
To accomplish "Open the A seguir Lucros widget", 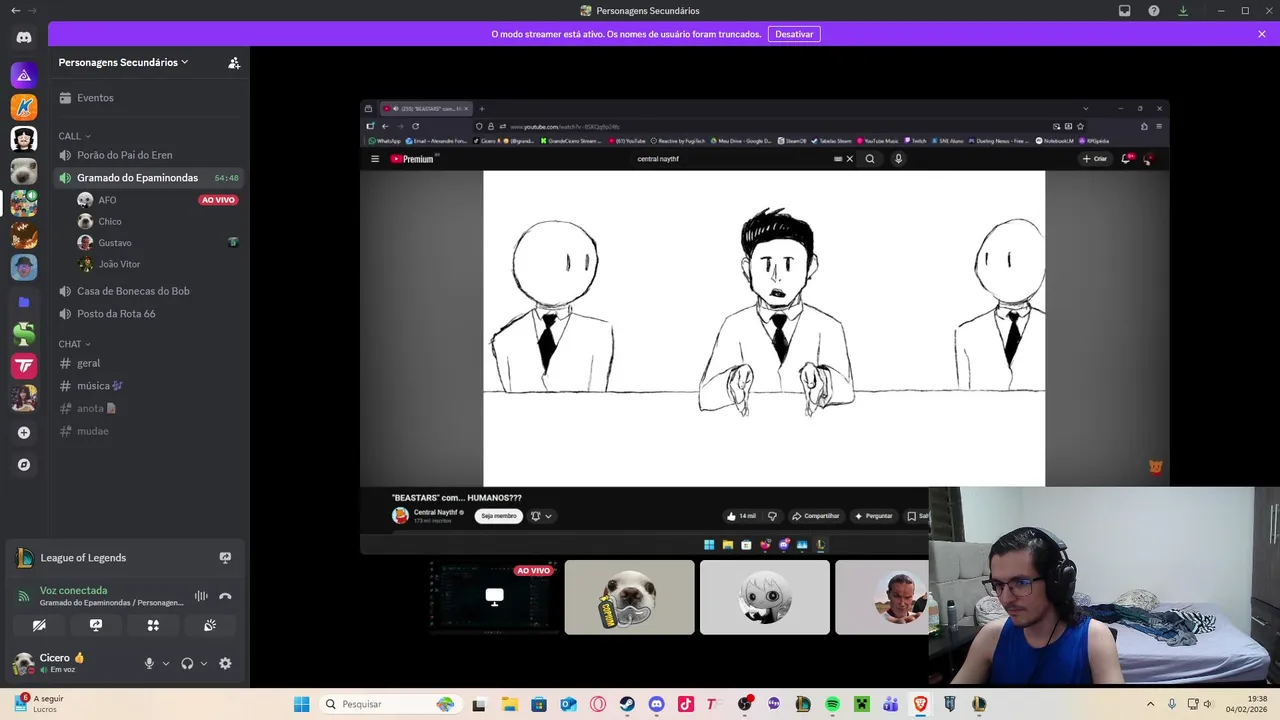I will [40, 704].
